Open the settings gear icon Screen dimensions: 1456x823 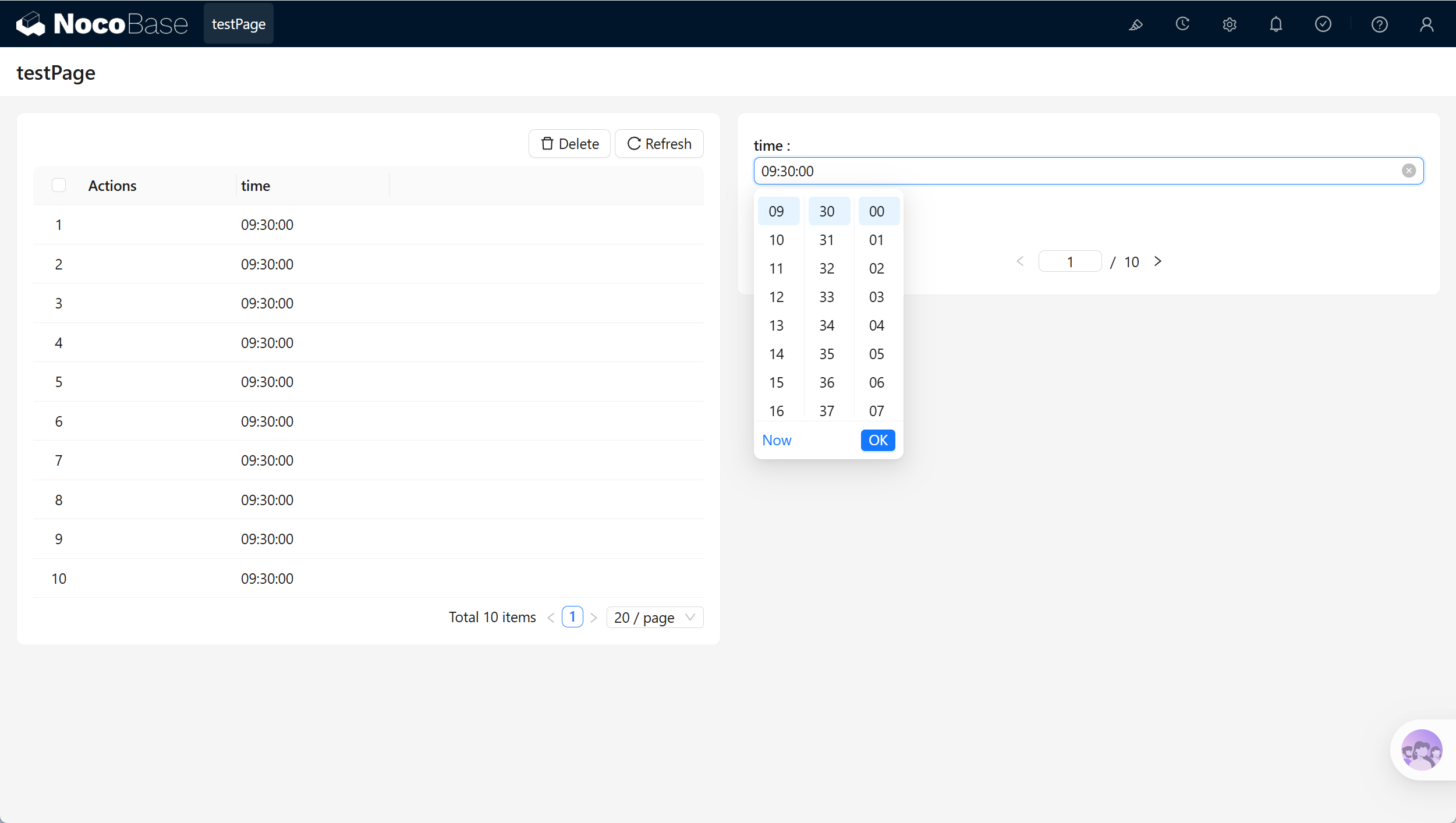1230,24
